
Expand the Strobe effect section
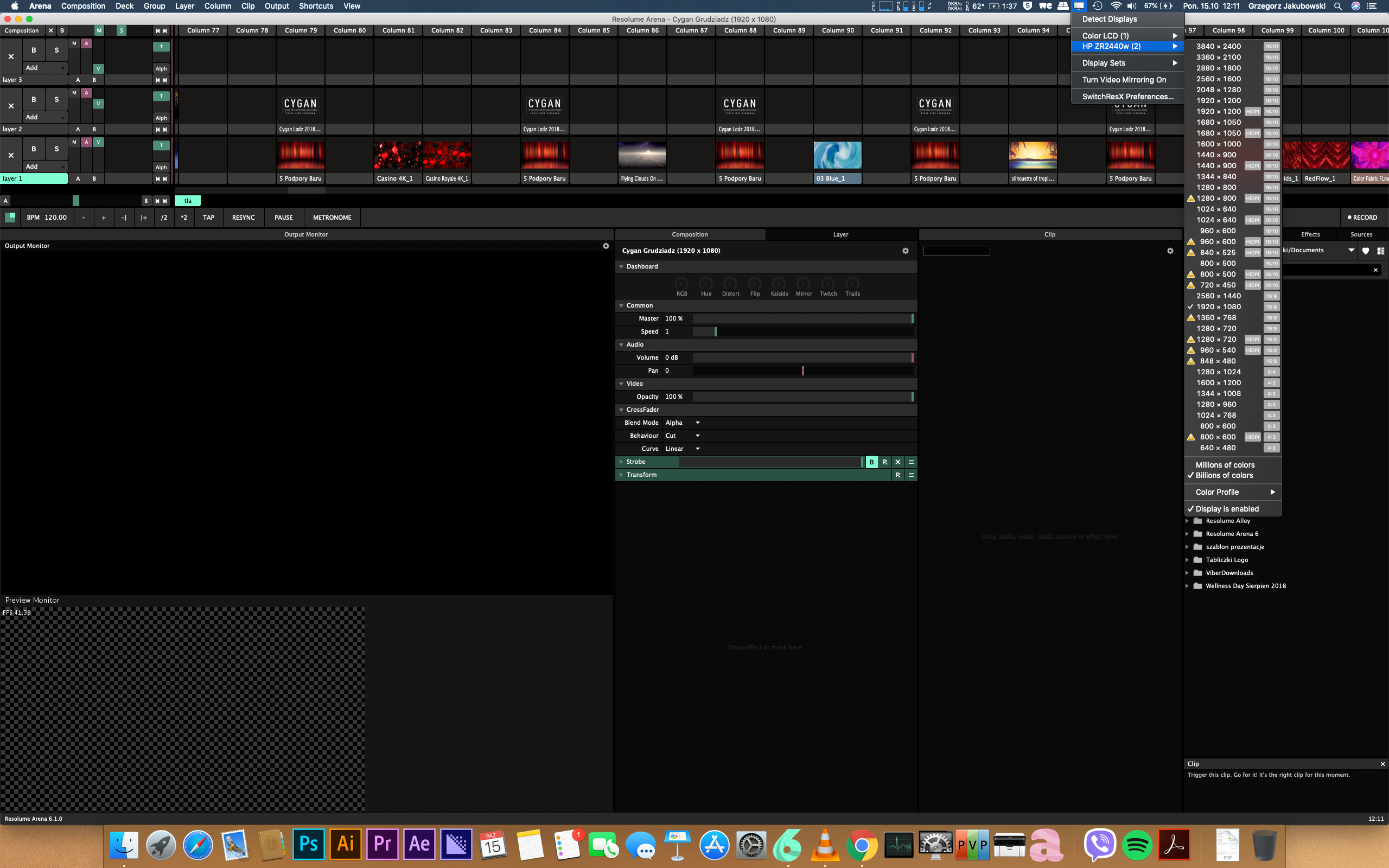tap(621, 462)
